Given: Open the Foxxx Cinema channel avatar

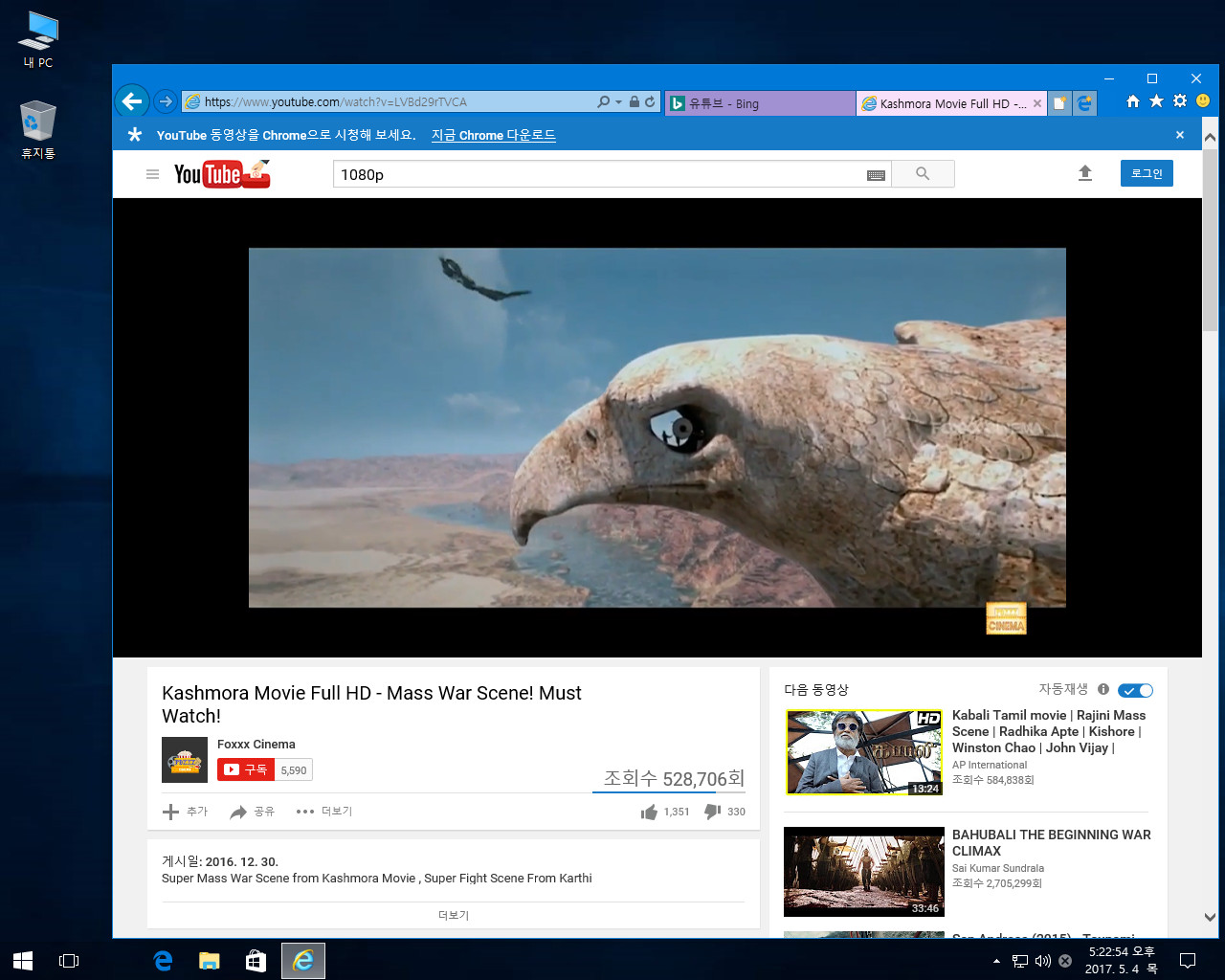Looking at the screenshot, I should coord(185,761).
